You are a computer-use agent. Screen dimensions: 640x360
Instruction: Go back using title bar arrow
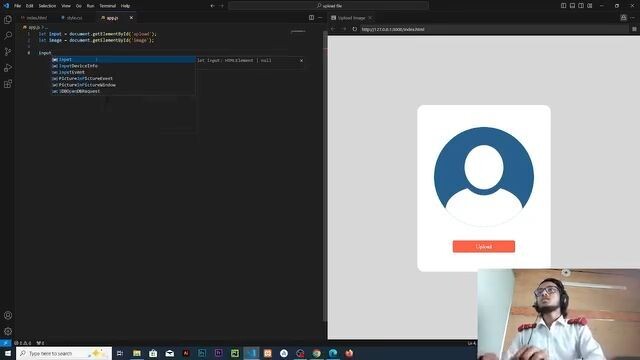point(212,6)
